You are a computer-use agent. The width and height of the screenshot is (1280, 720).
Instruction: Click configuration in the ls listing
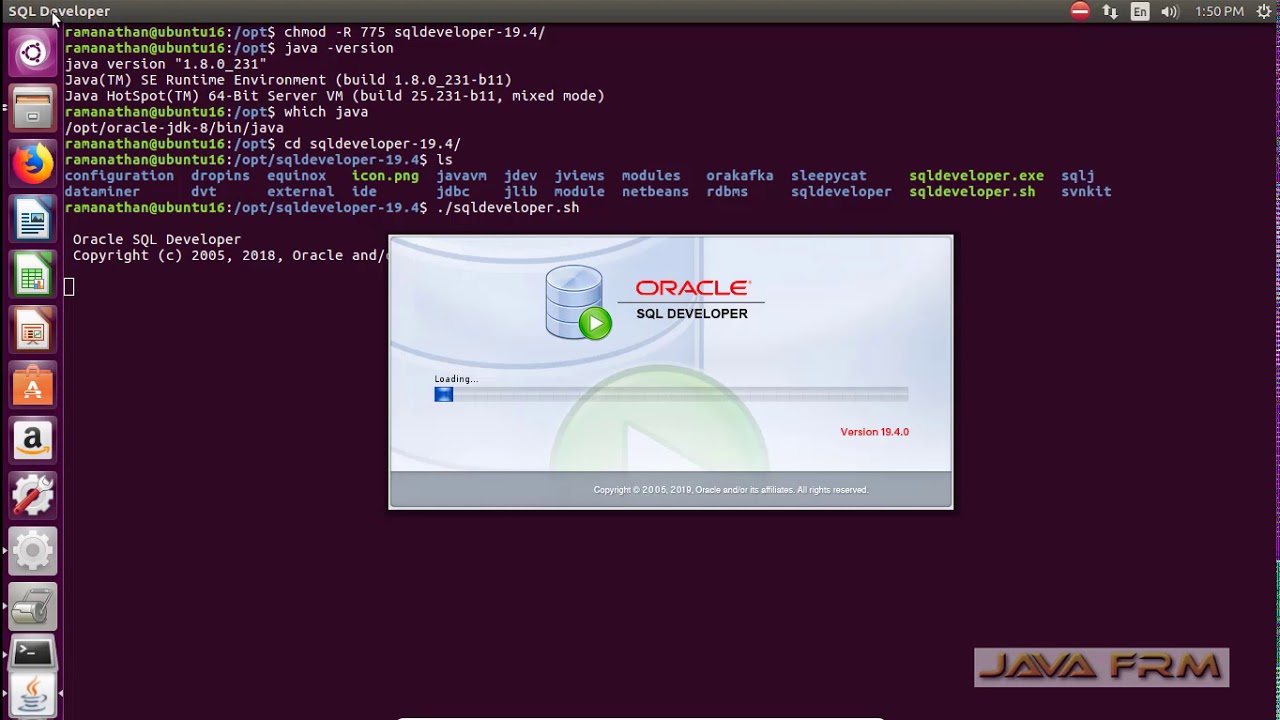119,176
